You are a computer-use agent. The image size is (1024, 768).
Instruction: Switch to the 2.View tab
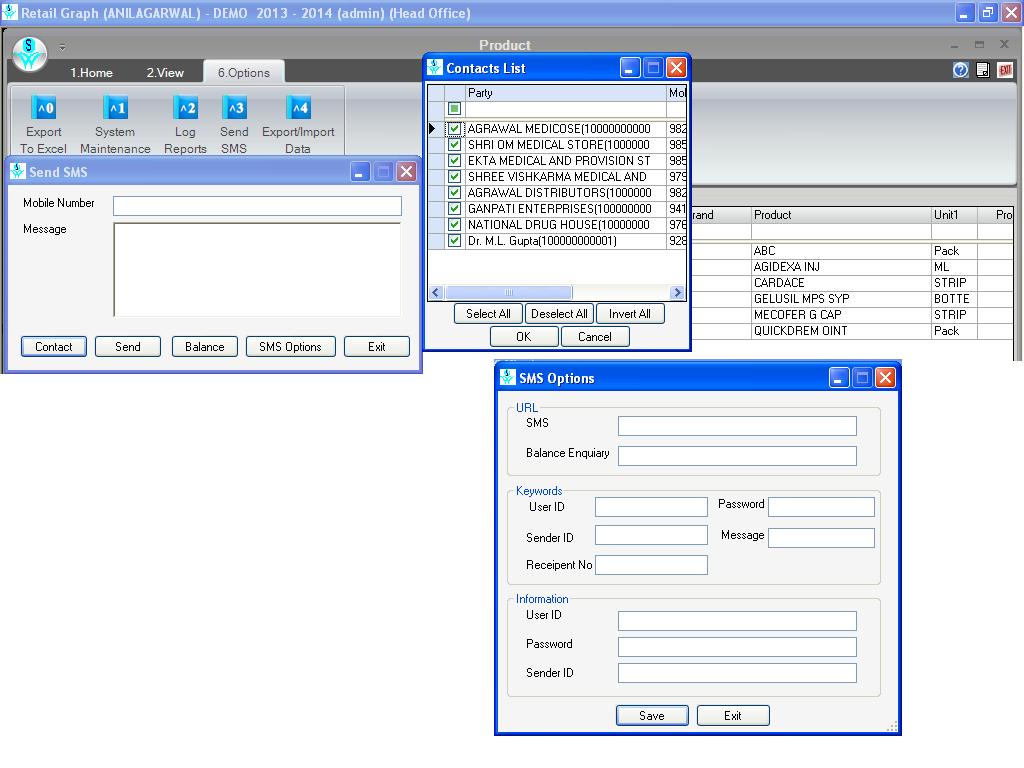165,72
